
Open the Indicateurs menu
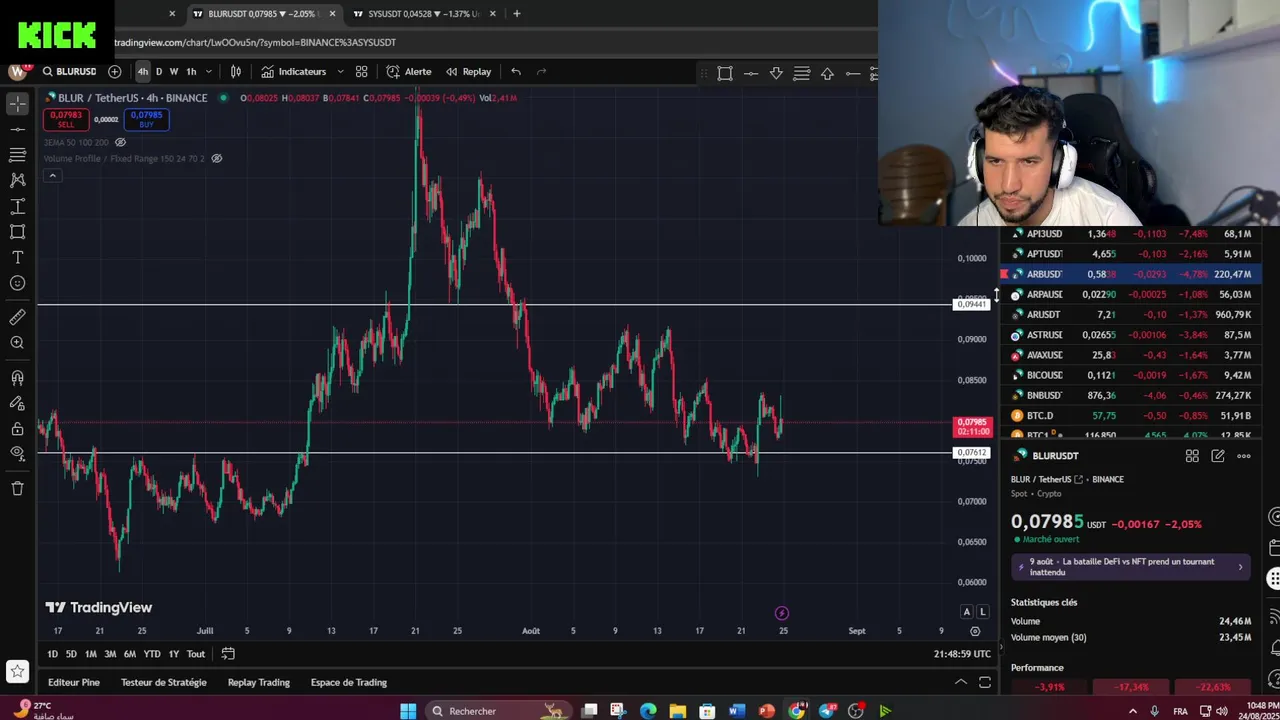tap(294, 71)
